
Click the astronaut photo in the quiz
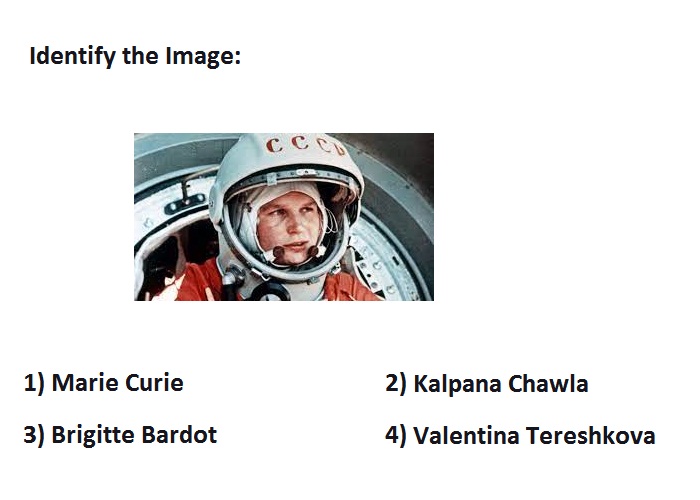284,217
